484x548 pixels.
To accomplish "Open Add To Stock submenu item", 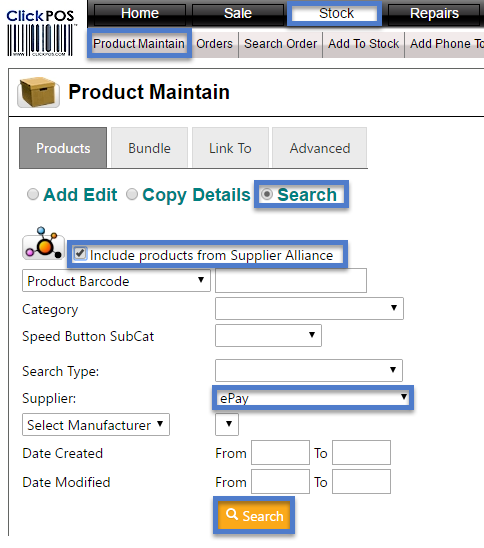I will [363, 44].
